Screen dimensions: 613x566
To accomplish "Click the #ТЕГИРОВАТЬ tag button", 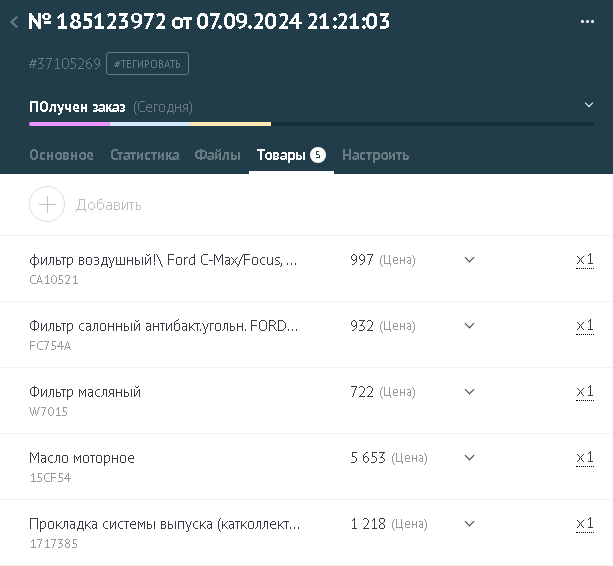I will click(x=147, y=63).
